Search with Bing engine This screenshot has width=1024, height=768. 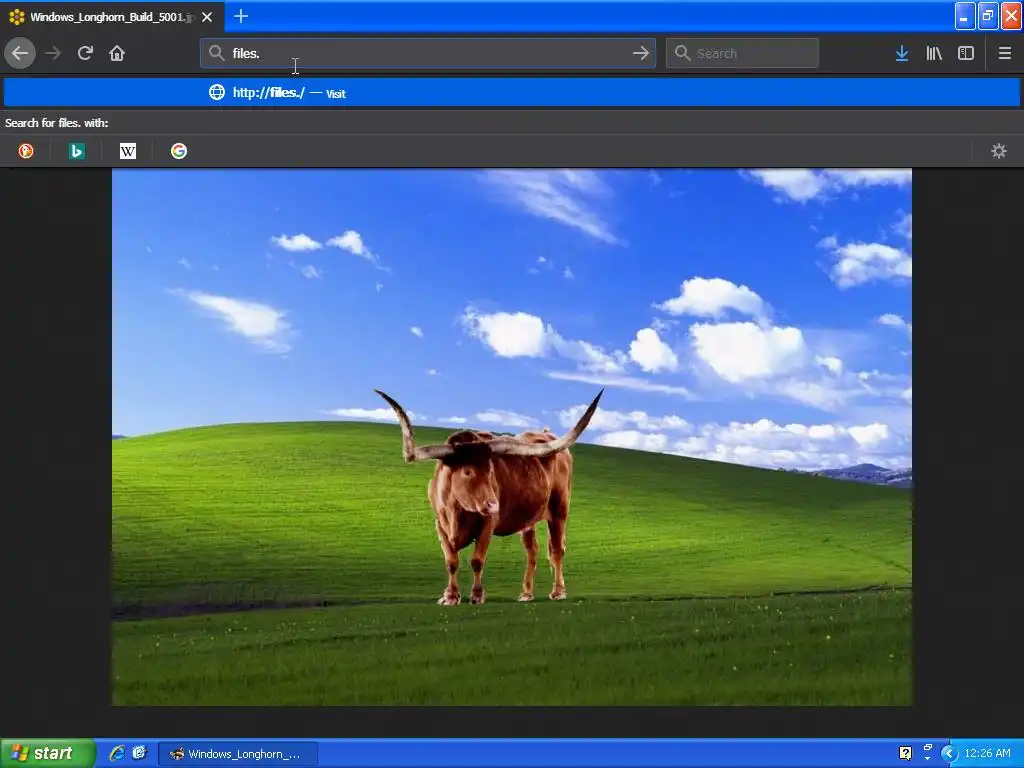click(77, 152)
